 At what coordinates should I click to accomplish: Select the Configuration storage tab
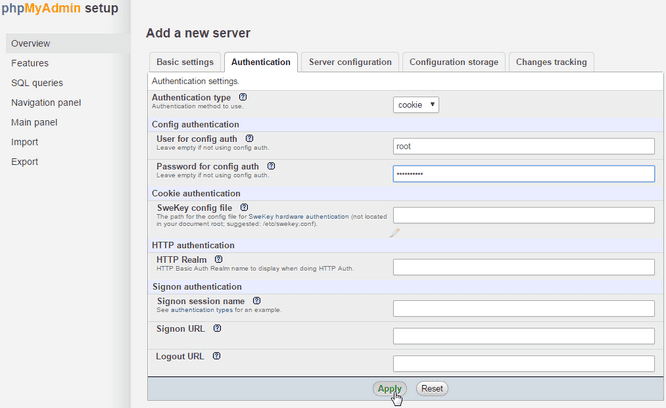pos(453,62)
